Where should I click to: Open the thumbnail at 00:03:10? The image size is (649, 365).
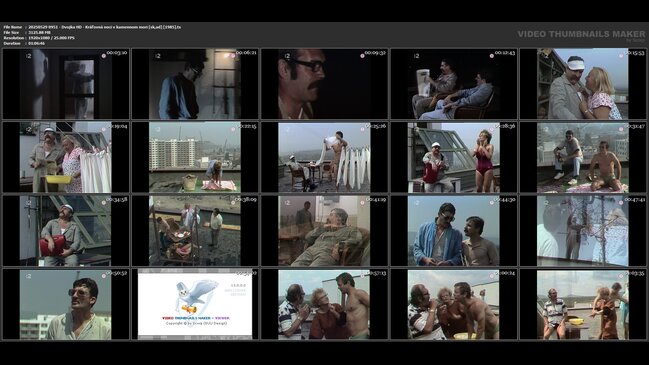pyautogui.click(x=66, y=84)
